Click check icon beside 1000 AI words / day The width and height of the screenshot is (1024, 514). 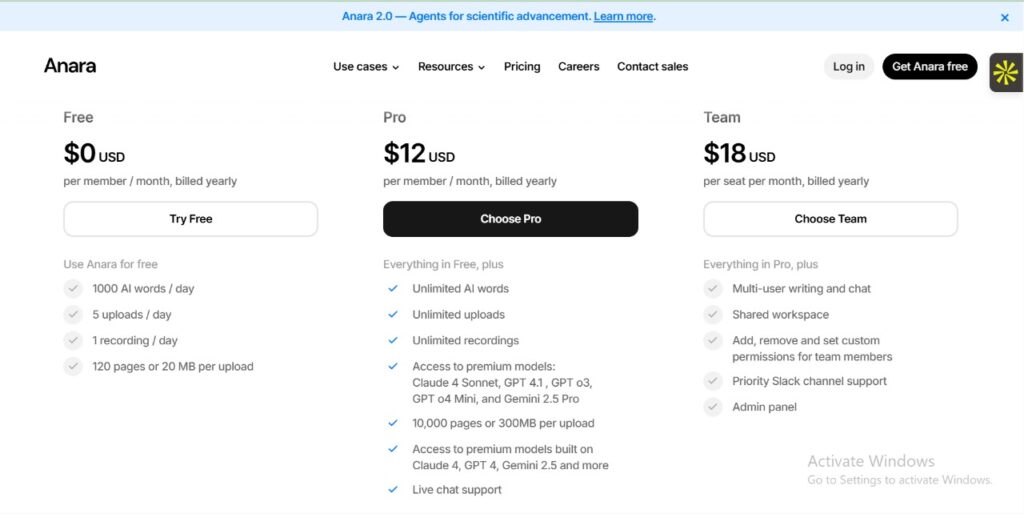click(73, 288)
